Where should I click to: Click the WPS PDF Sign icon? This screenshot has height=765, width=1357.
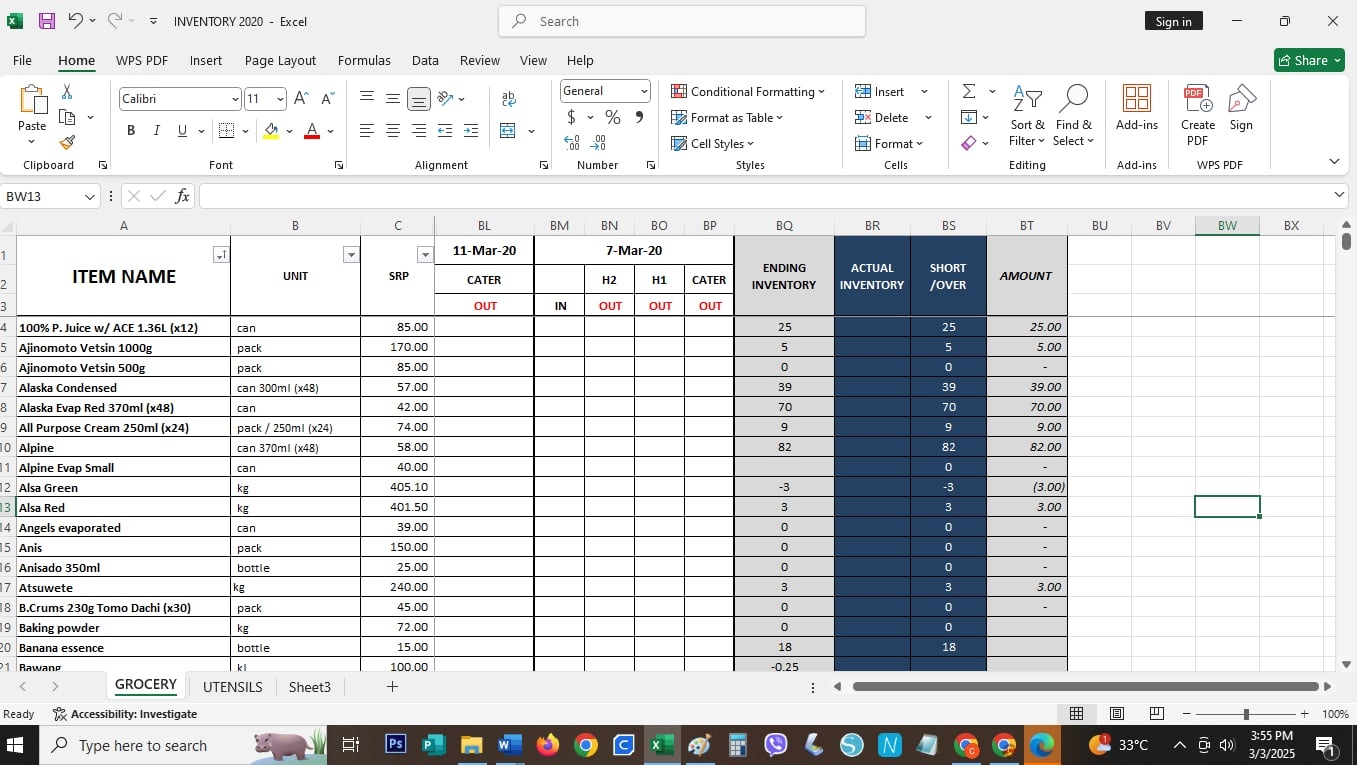1241,108
